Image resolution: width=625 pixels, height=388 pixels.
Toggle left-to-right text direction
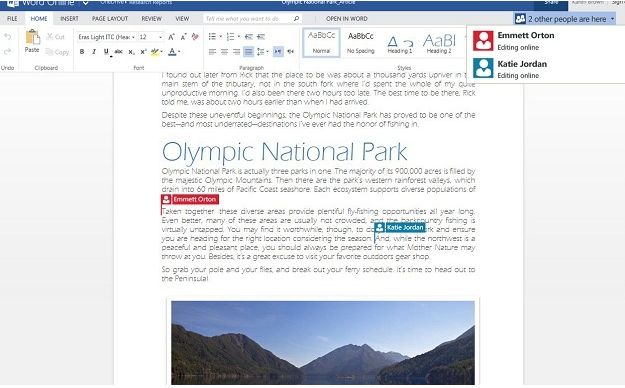point(278,52)
